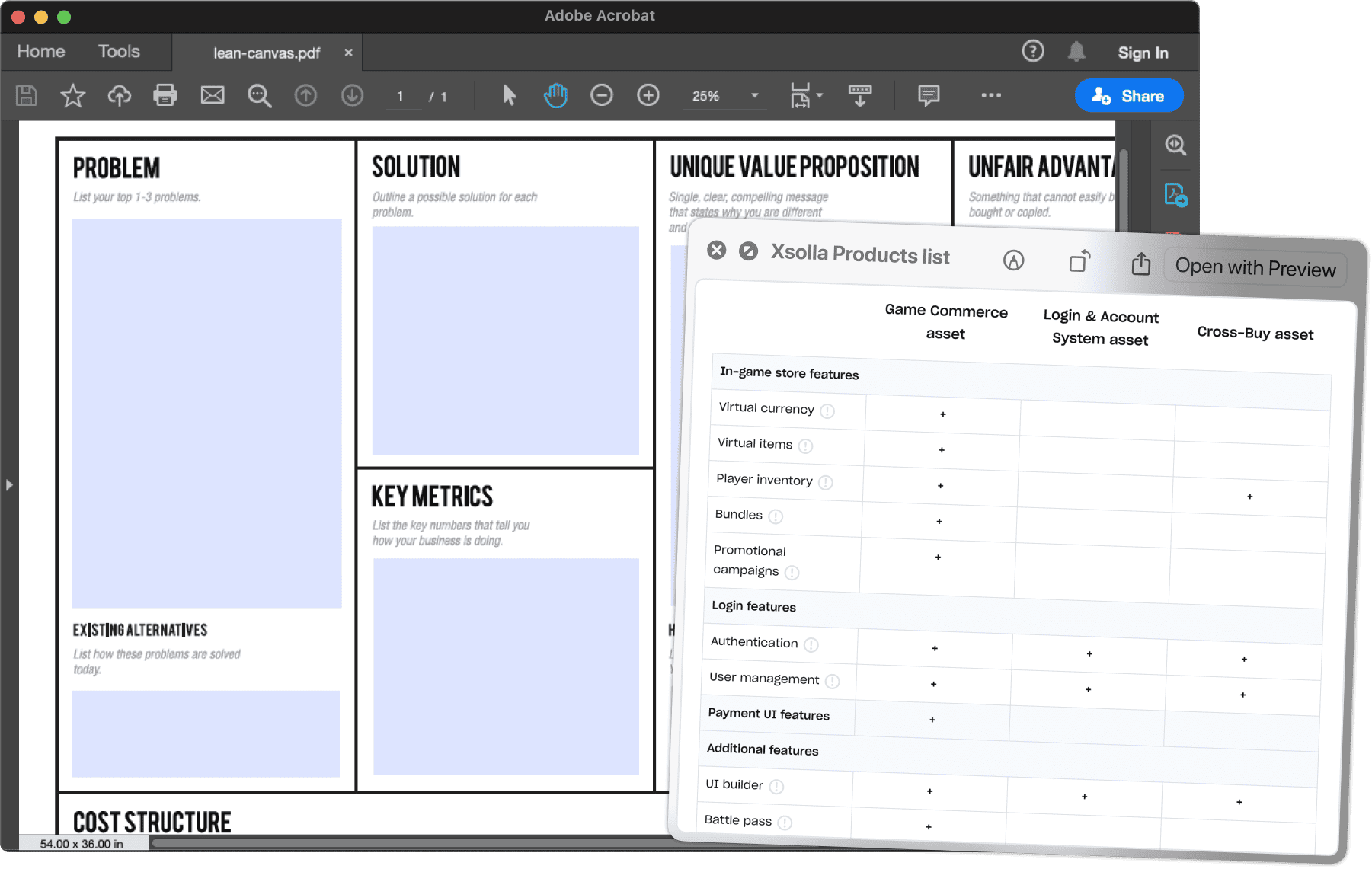The image size is (1372, 869).
Task: Share preview via the share icon
Action: pos(1140,264)
